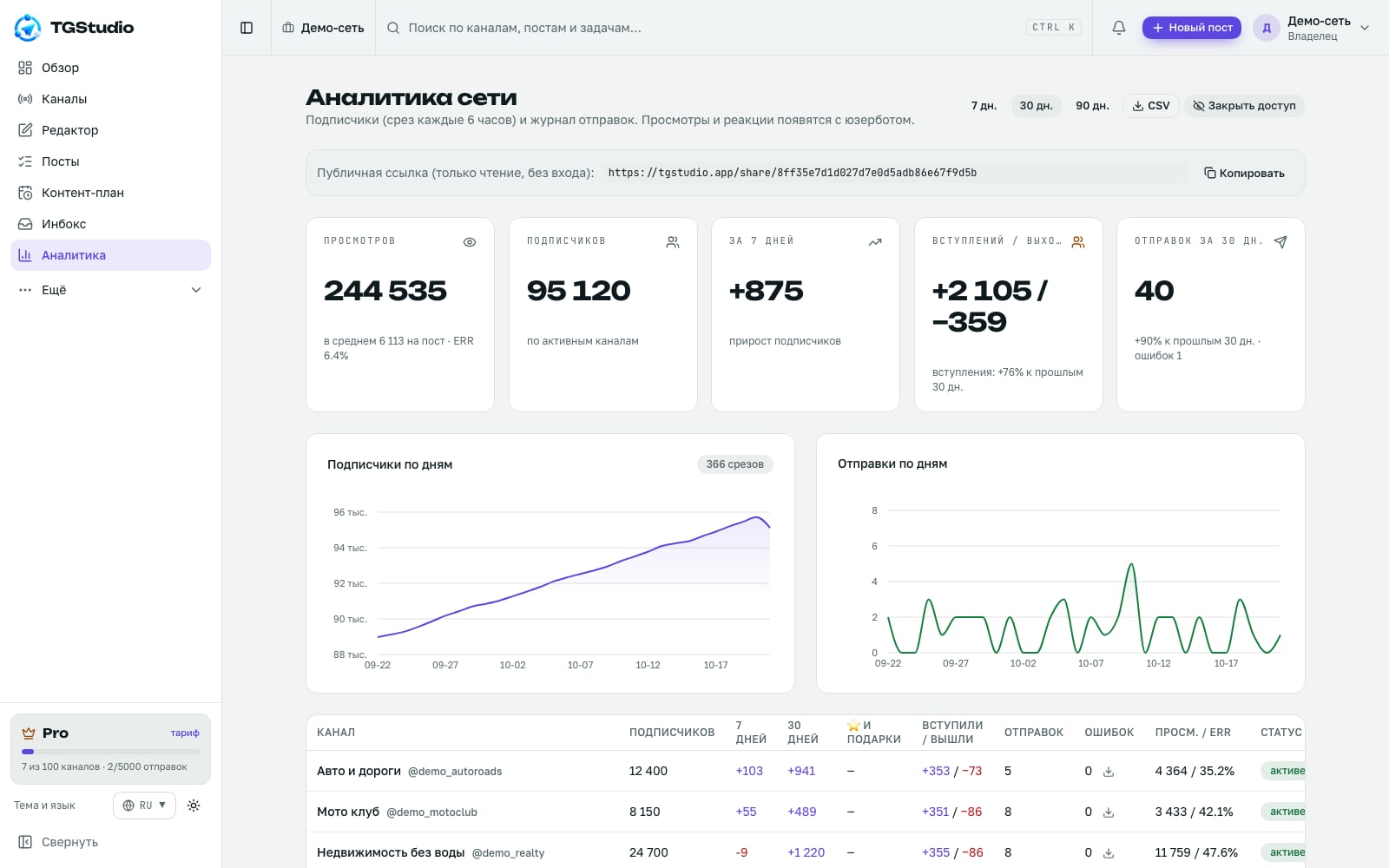
Task: Download errors log for Недвижимость без воды row
Action: tap(1109, 853)
